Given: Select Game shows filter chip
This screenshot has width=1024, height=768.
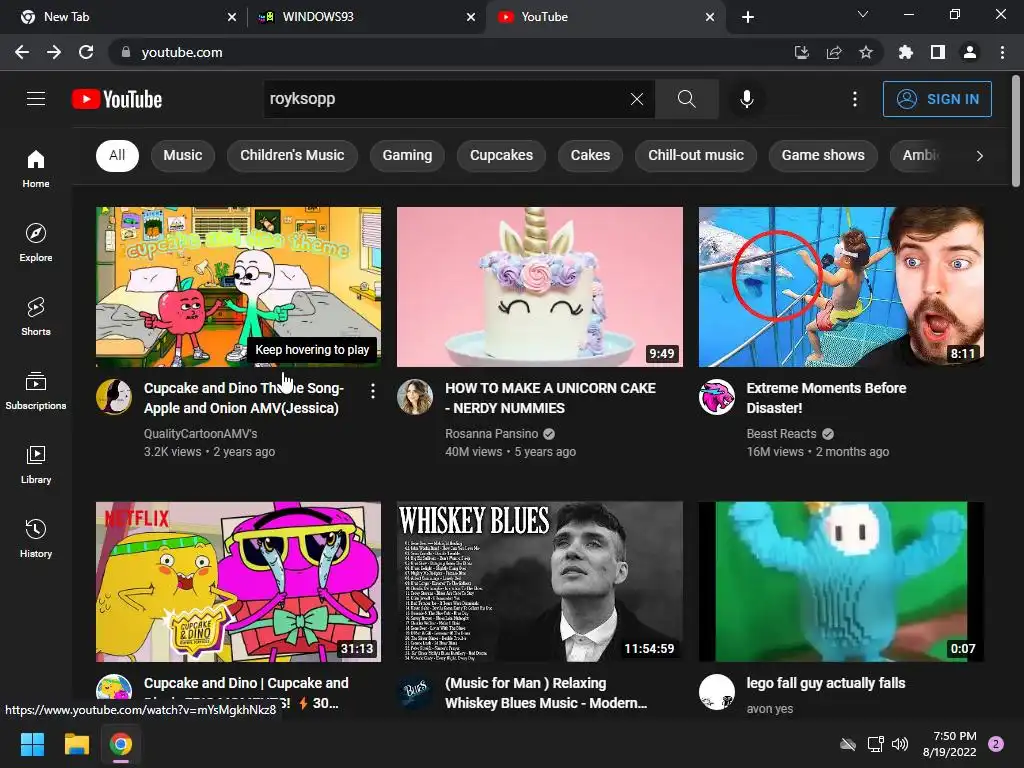Looking at the screenshot, I should 823,155.
